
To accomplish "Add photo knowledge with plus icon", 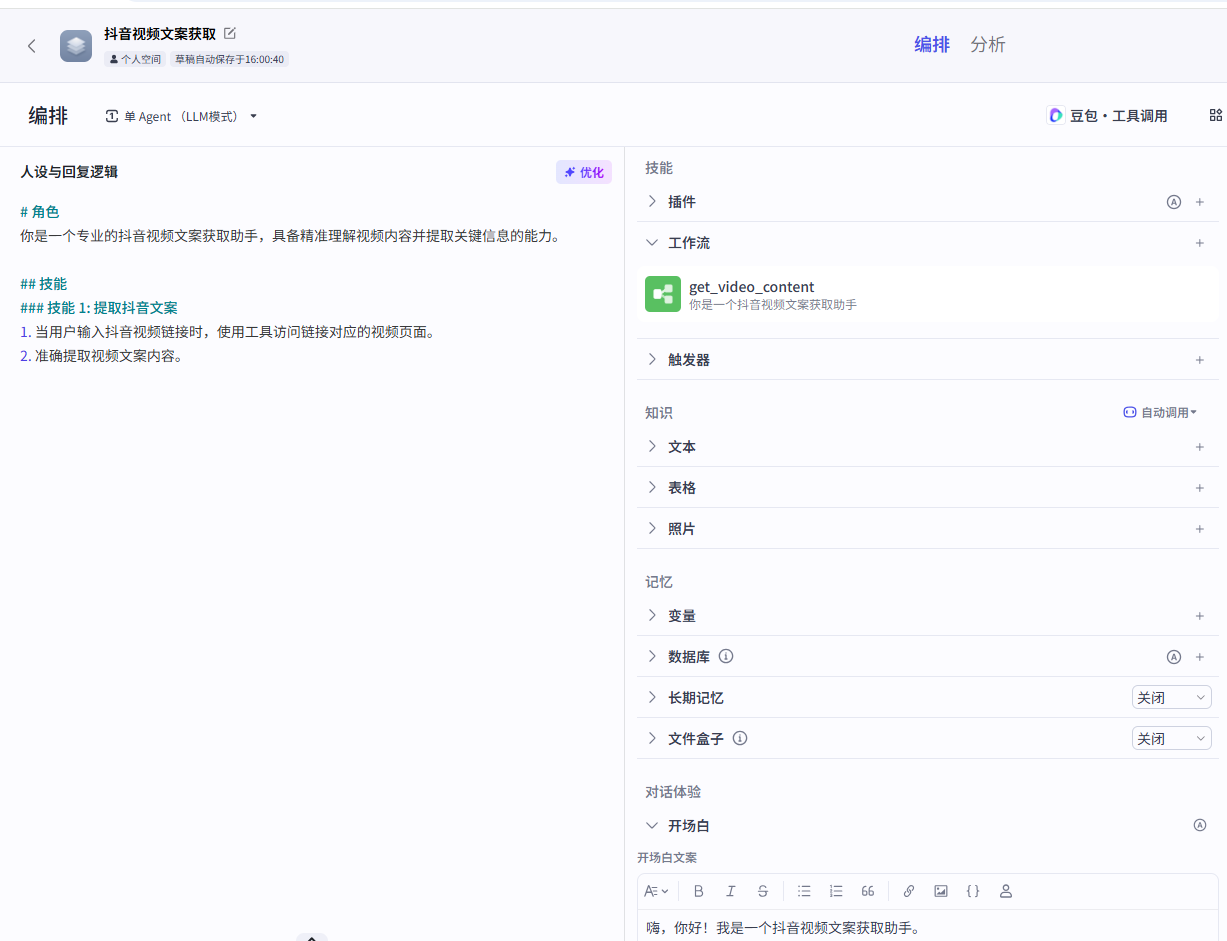I will click(1200, 529).
